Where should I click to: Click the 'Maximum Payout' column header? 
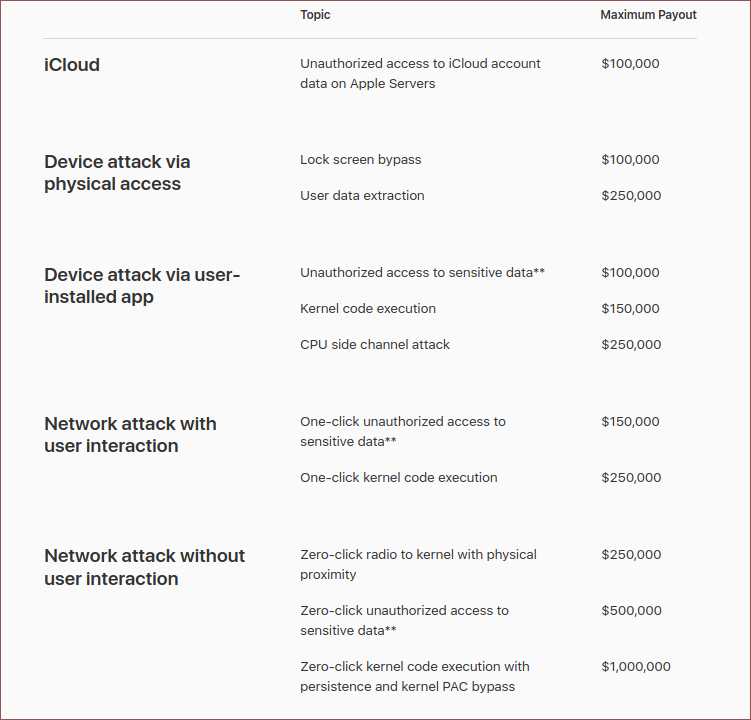click(648, 15)
